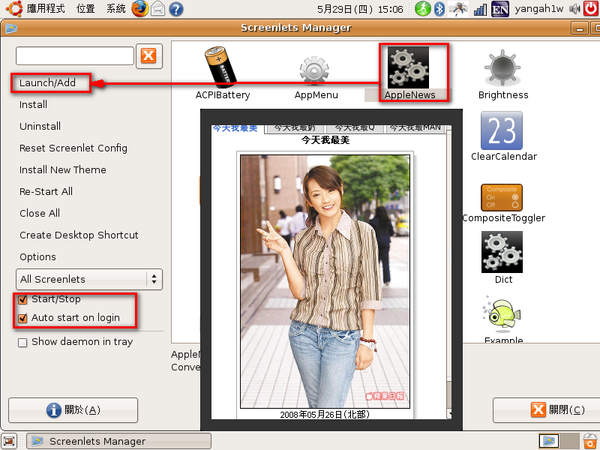The image size is (600, 450).
Task: Switch to the 今天我最美 tab
Action: coord(235,128)
